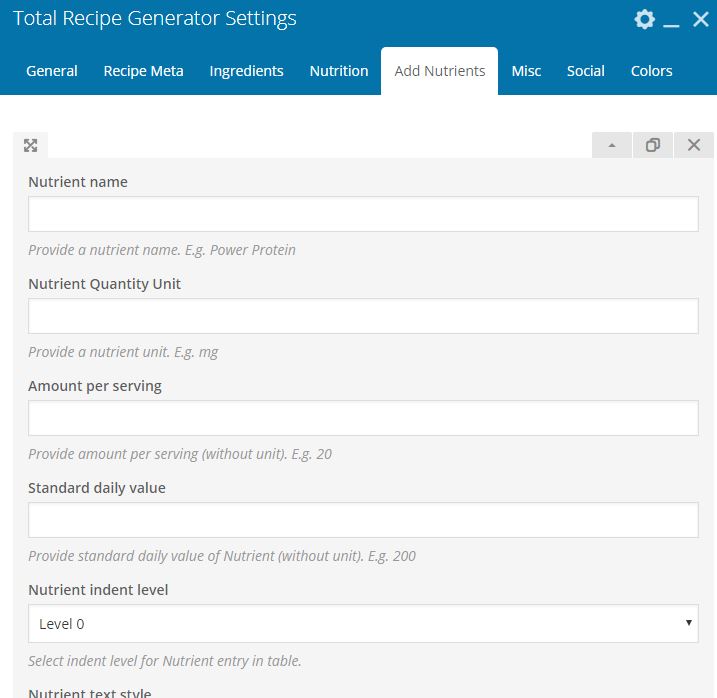
Task: Open the Recipe Meta tab
Action: 143,71
